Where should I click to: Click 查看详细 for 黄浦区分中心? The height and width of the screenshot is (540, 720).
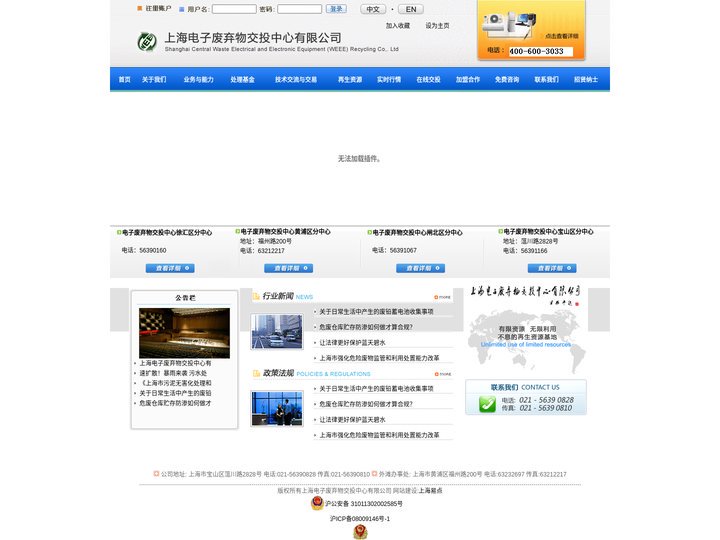click(x=288, y=268)
